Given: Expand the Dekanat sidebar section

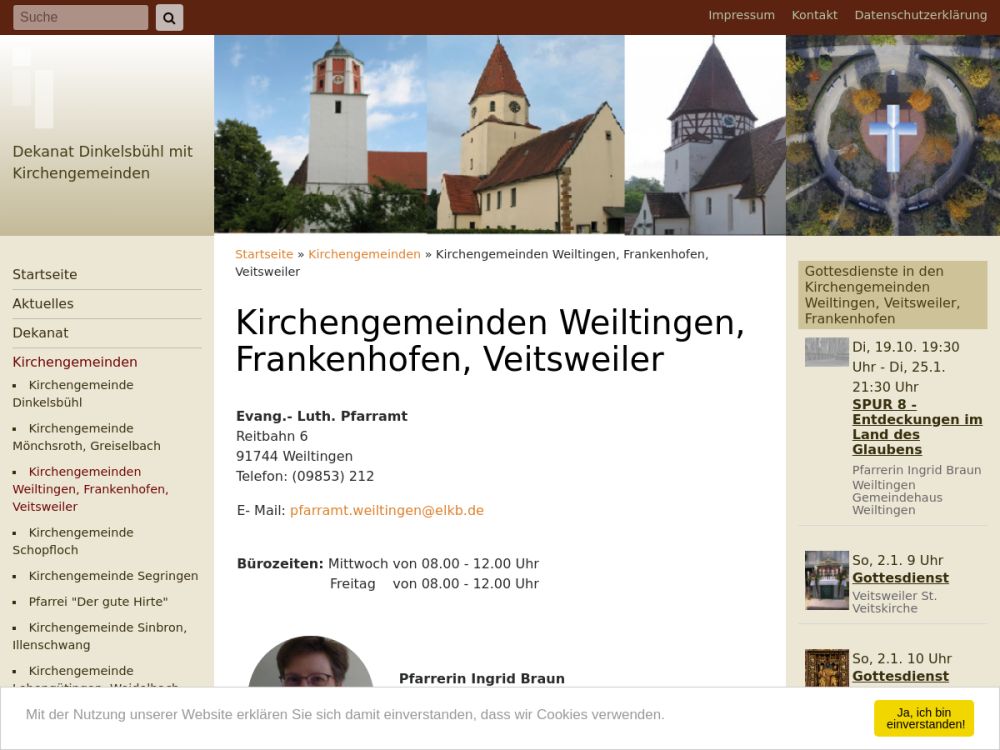Looking at the screenshot, I should pyautogui.click(x=40, y=332).
